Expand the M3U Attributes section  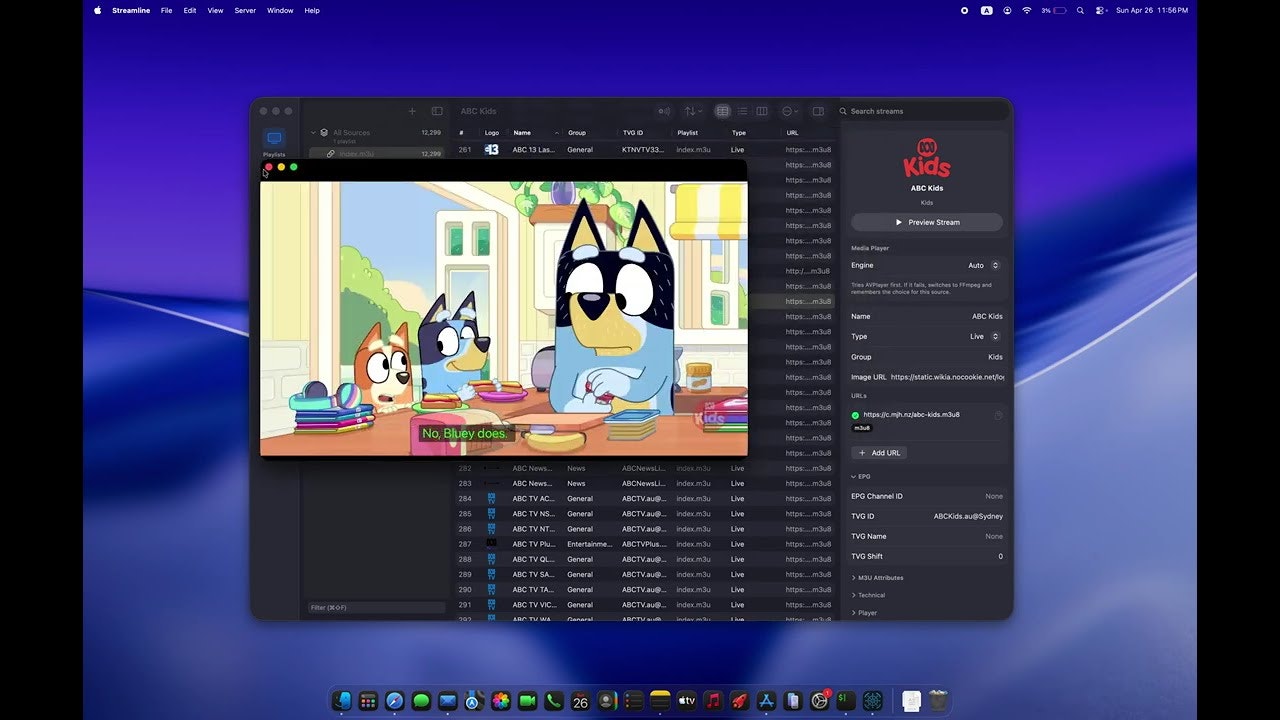pos(878,578)
